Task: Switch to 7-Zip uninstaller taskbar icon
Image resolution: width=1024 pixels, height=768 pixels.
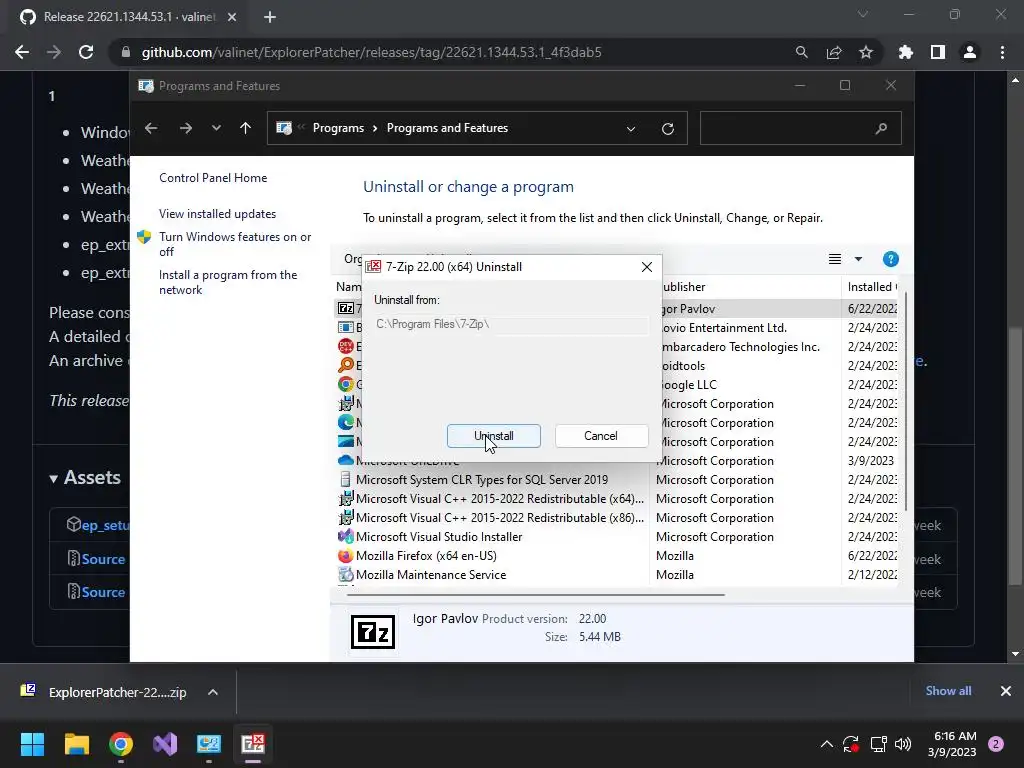Action: (253, 744)
